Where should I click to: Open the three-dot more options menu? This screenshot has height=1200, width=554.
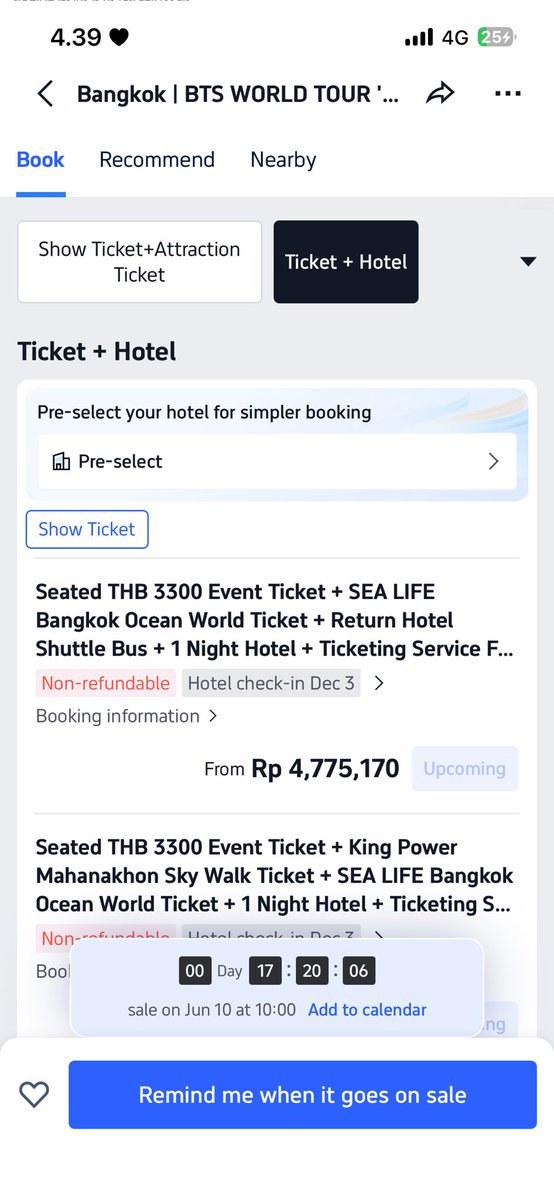click(x=508, y=94)
